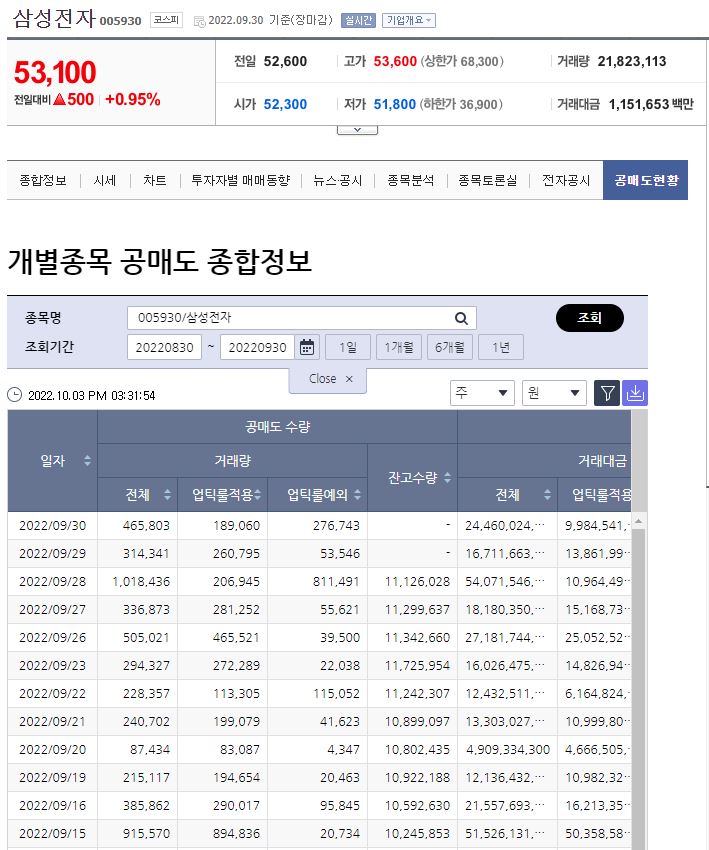This screenshot has height=850, width=709.
Task: Click the 2022/09/22 date cell
Action: click(53, 694)
